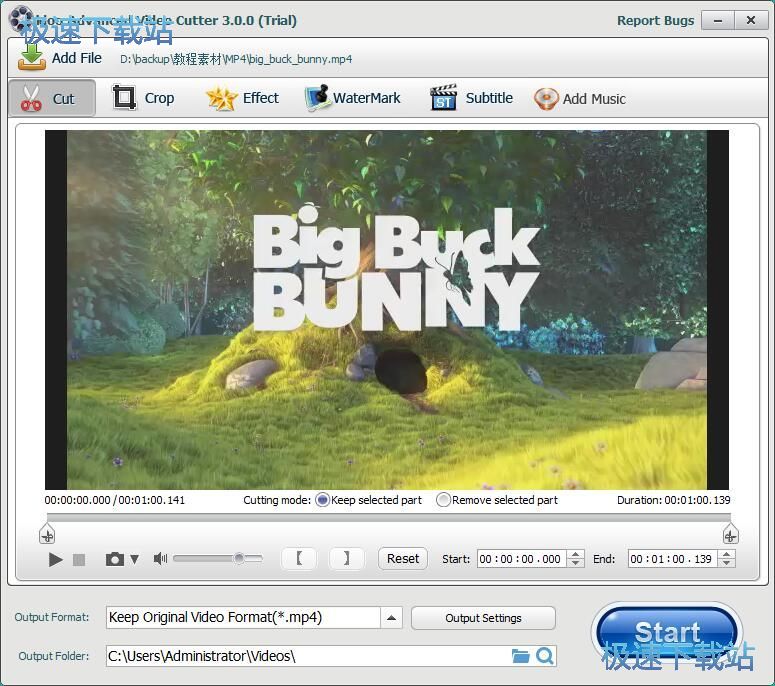Decrease the End time with down arrow
Viewport: 775px width, 686px height.
[727, 563]
